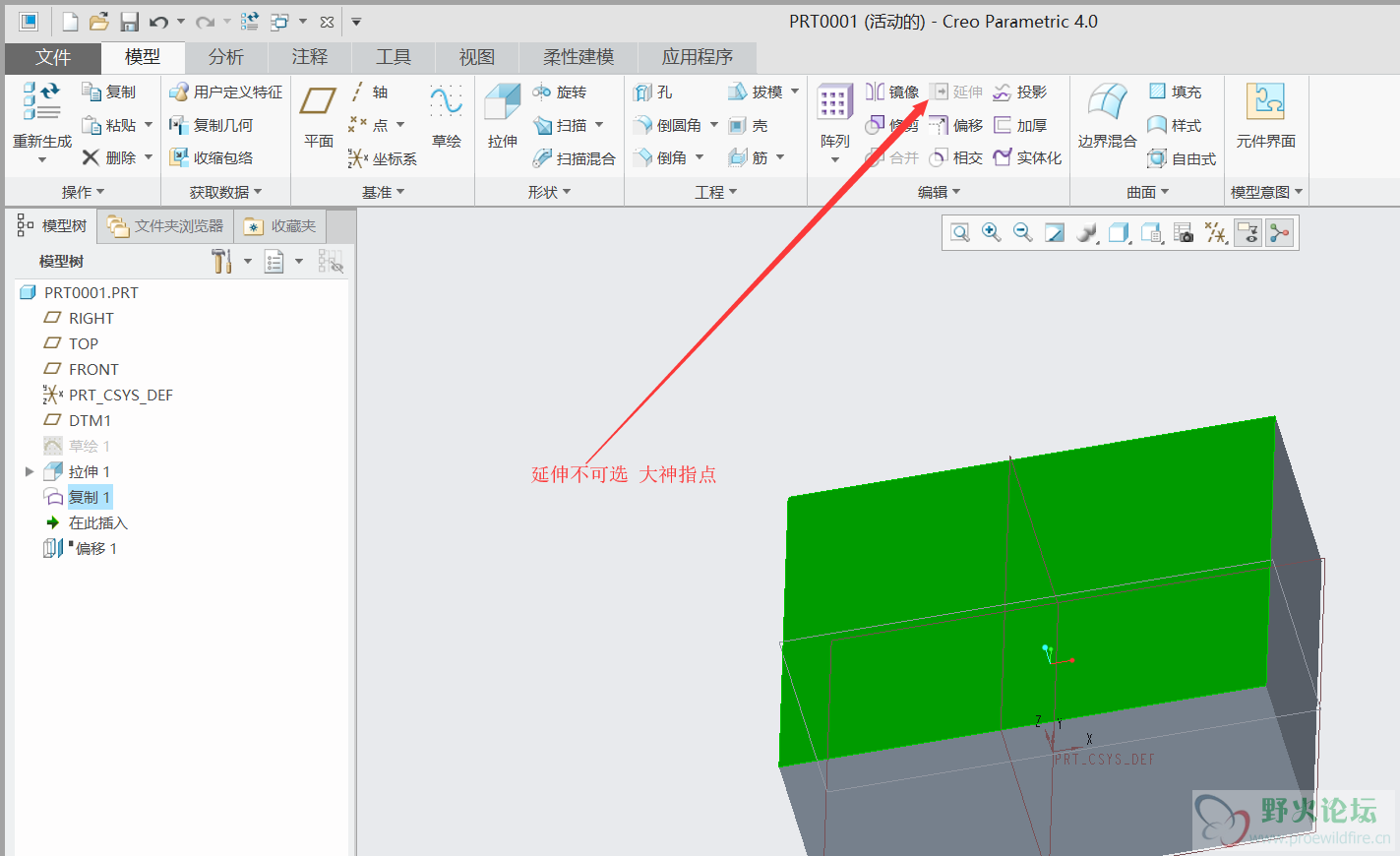This screenshot has width=1400, height=856.
Task: Open the 自由式 Freestyle tool
Action: [1183, 158]
